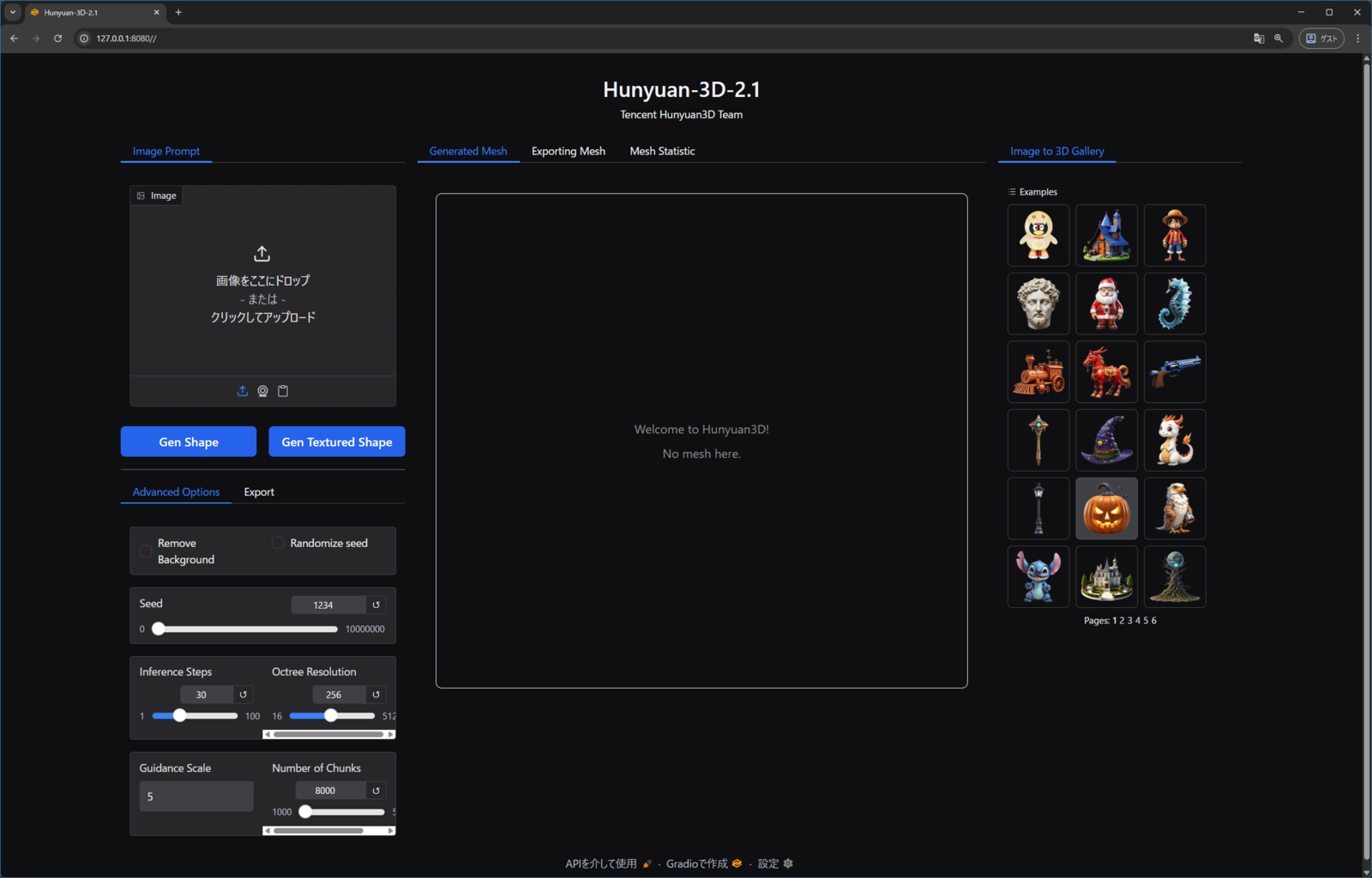Adjust the Inference Steps slider
The image size is (1372, 878).
tap(195, 716)
